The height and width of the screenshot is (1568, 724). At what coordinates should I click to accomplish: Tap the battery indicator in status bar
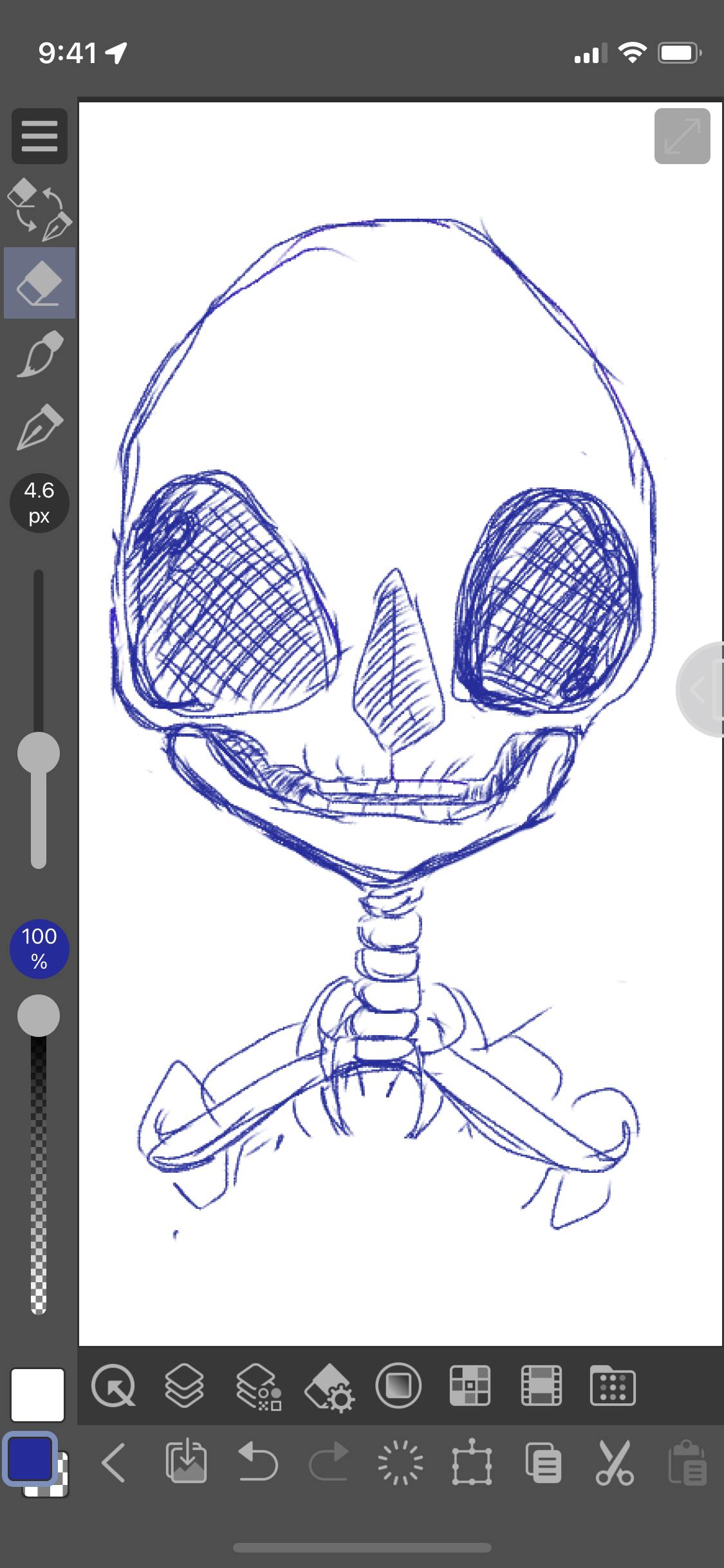680,53
